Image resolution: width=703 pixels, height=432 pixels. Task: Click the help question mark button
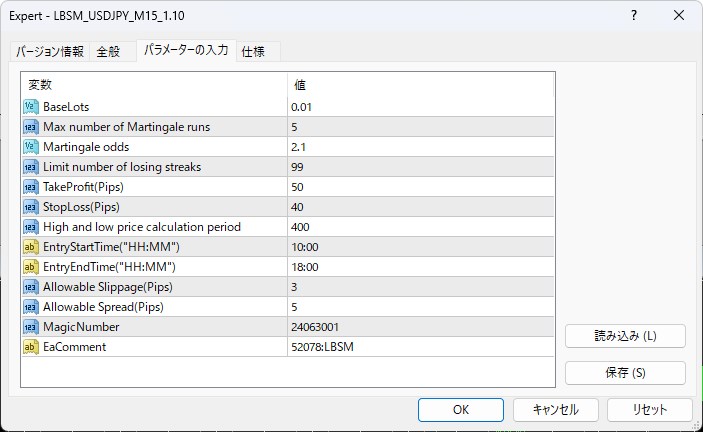tap(634, 16)
